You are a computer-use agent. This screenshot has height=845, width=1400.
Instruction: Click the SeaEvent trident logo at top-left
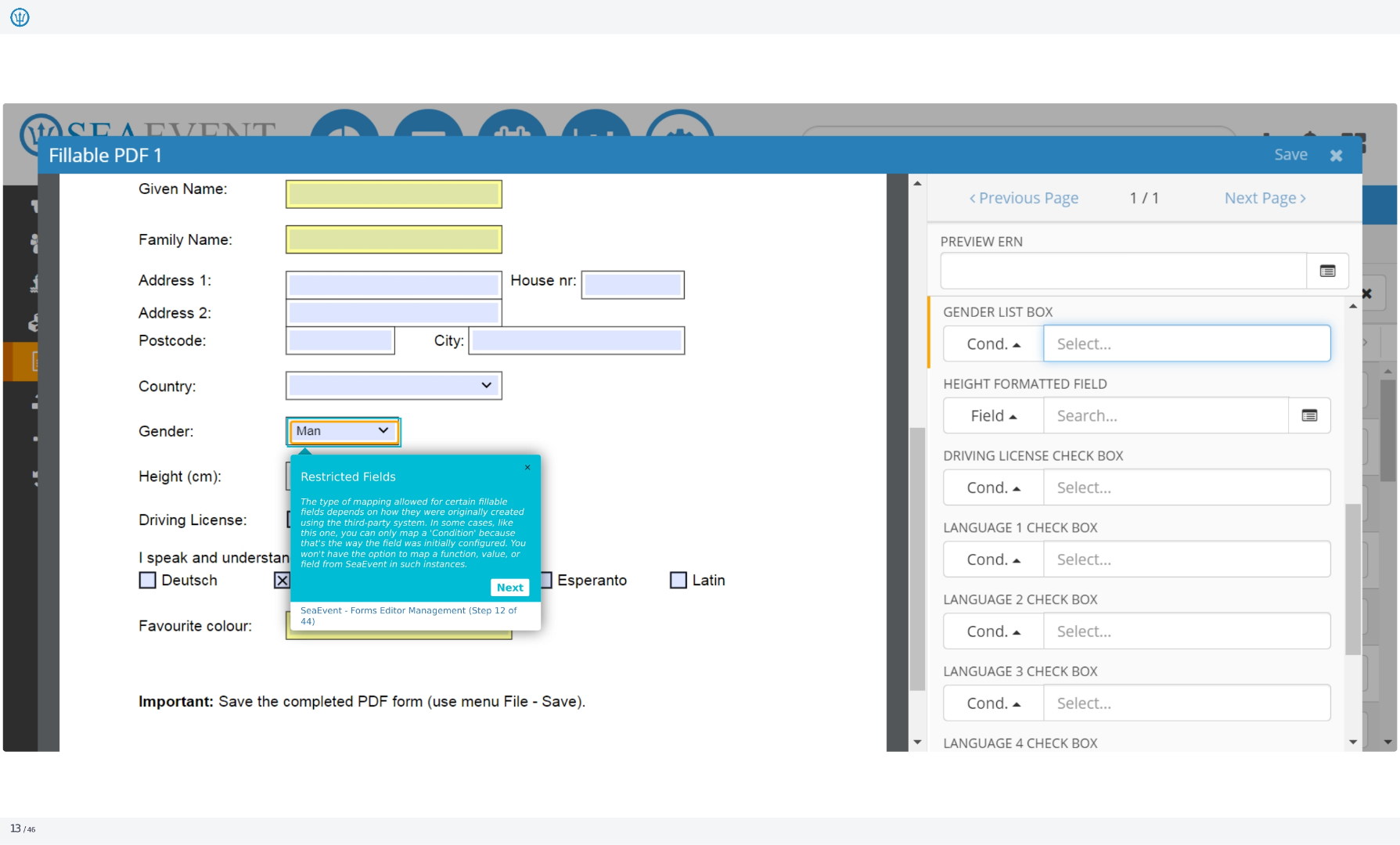pos(20,17)
